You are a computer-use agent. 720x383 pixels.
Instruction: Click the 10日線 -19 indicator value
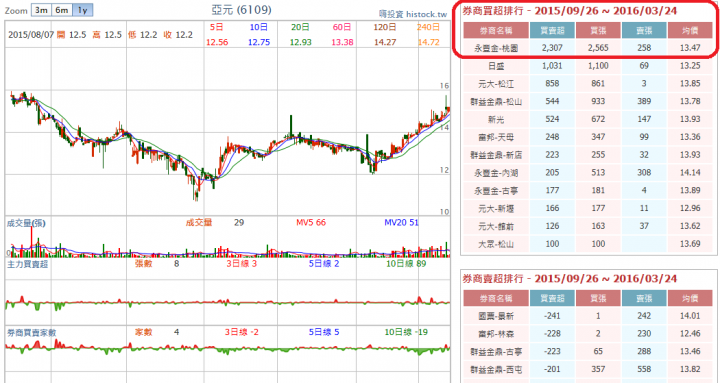click(x=406, y=332)
